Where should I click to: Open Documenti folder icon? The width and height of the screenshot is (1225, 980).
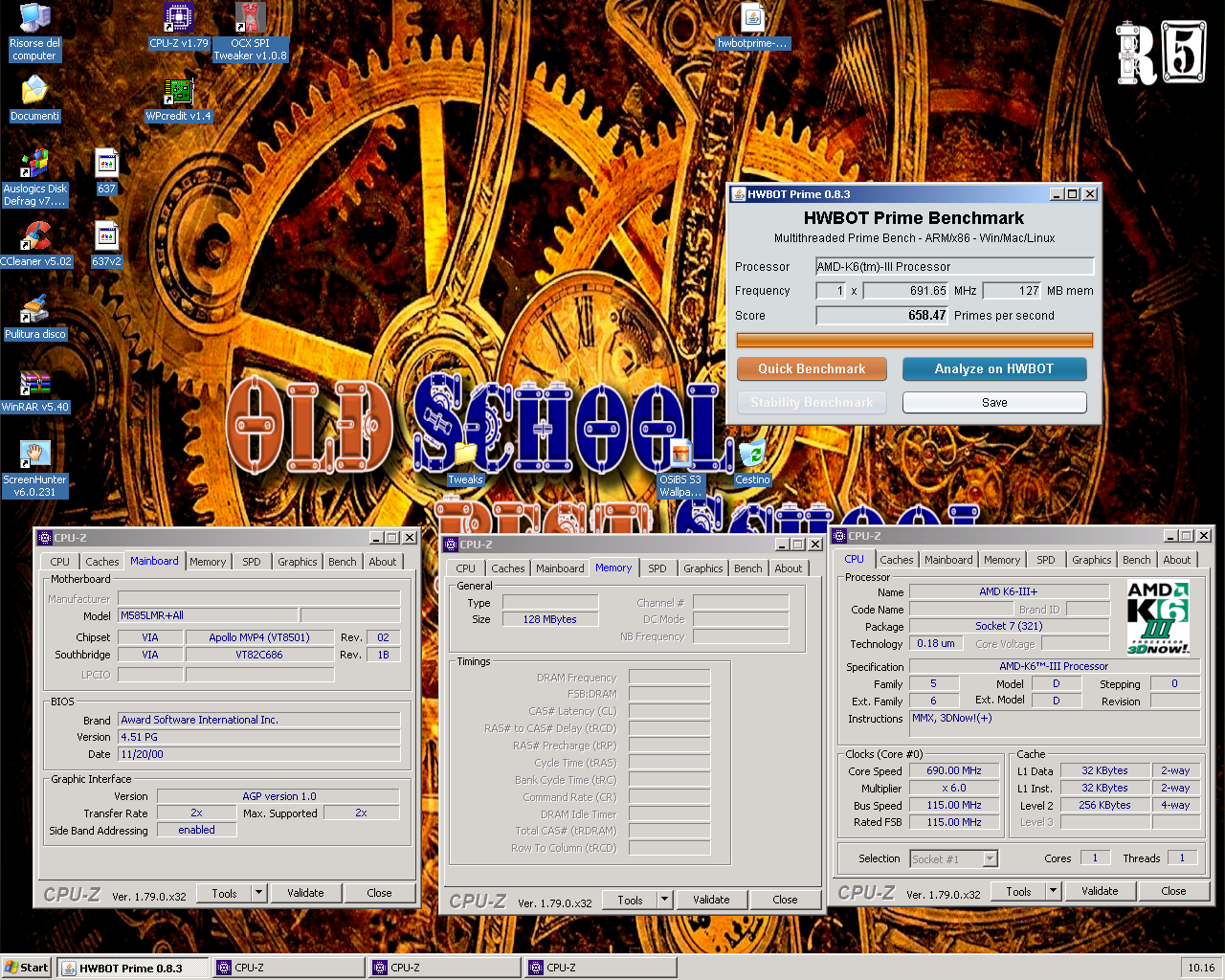tap(34, 99)
